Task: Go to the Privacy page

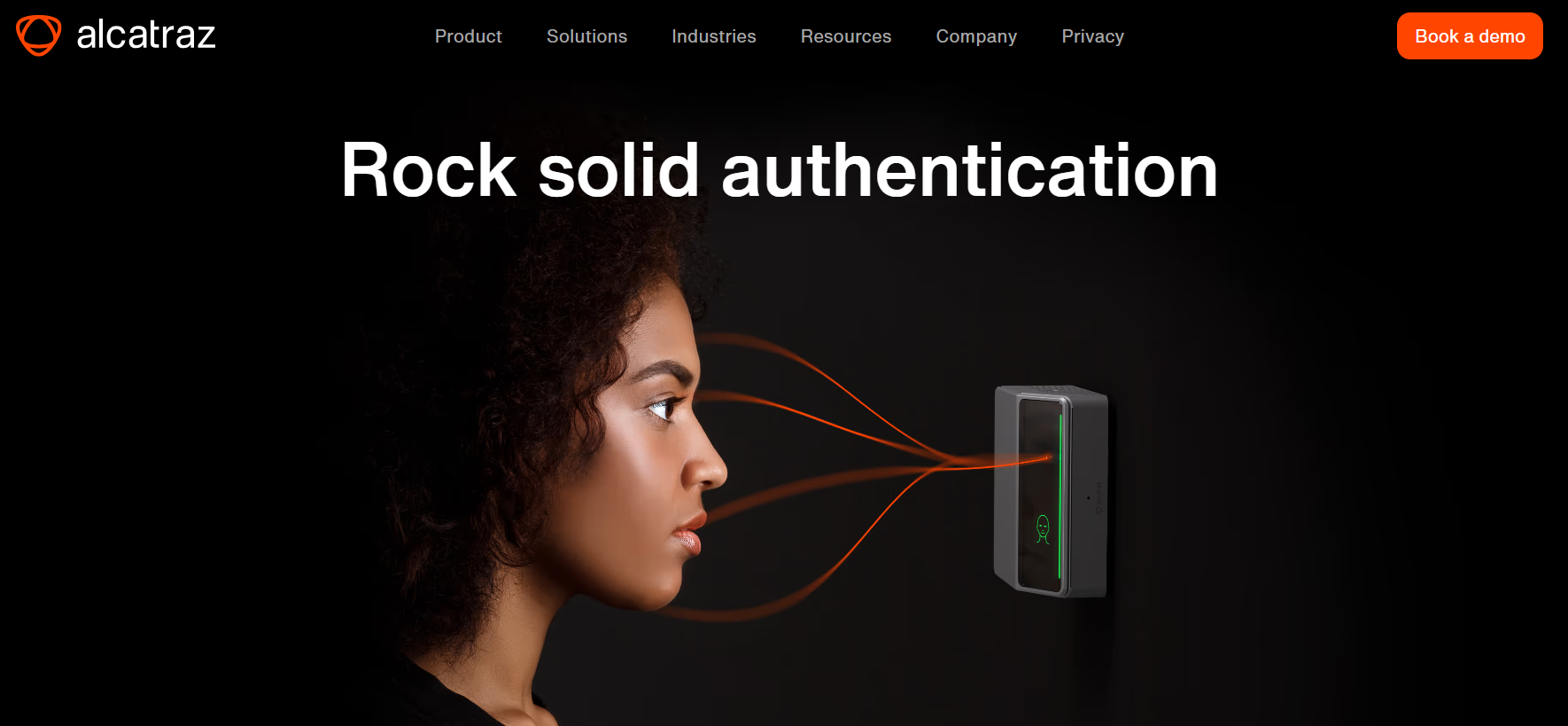Action: coord(1092,36)
